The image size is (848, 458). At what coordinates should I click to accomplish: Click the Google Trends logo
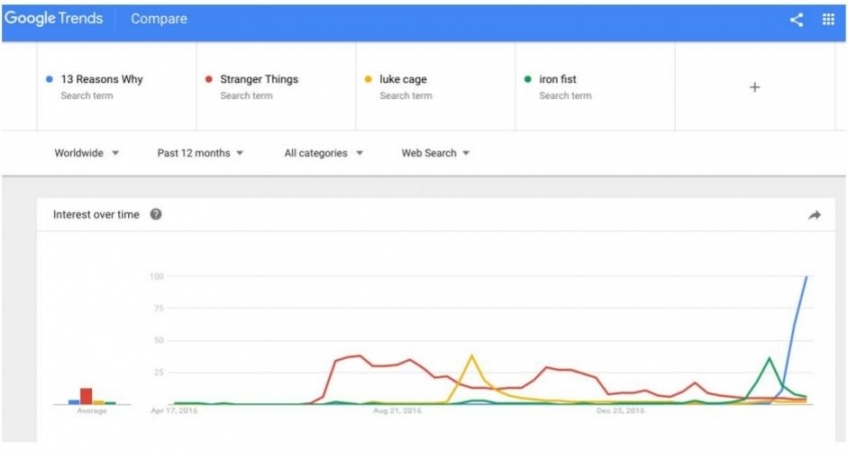pyautogui.click(x=53, y=18)
